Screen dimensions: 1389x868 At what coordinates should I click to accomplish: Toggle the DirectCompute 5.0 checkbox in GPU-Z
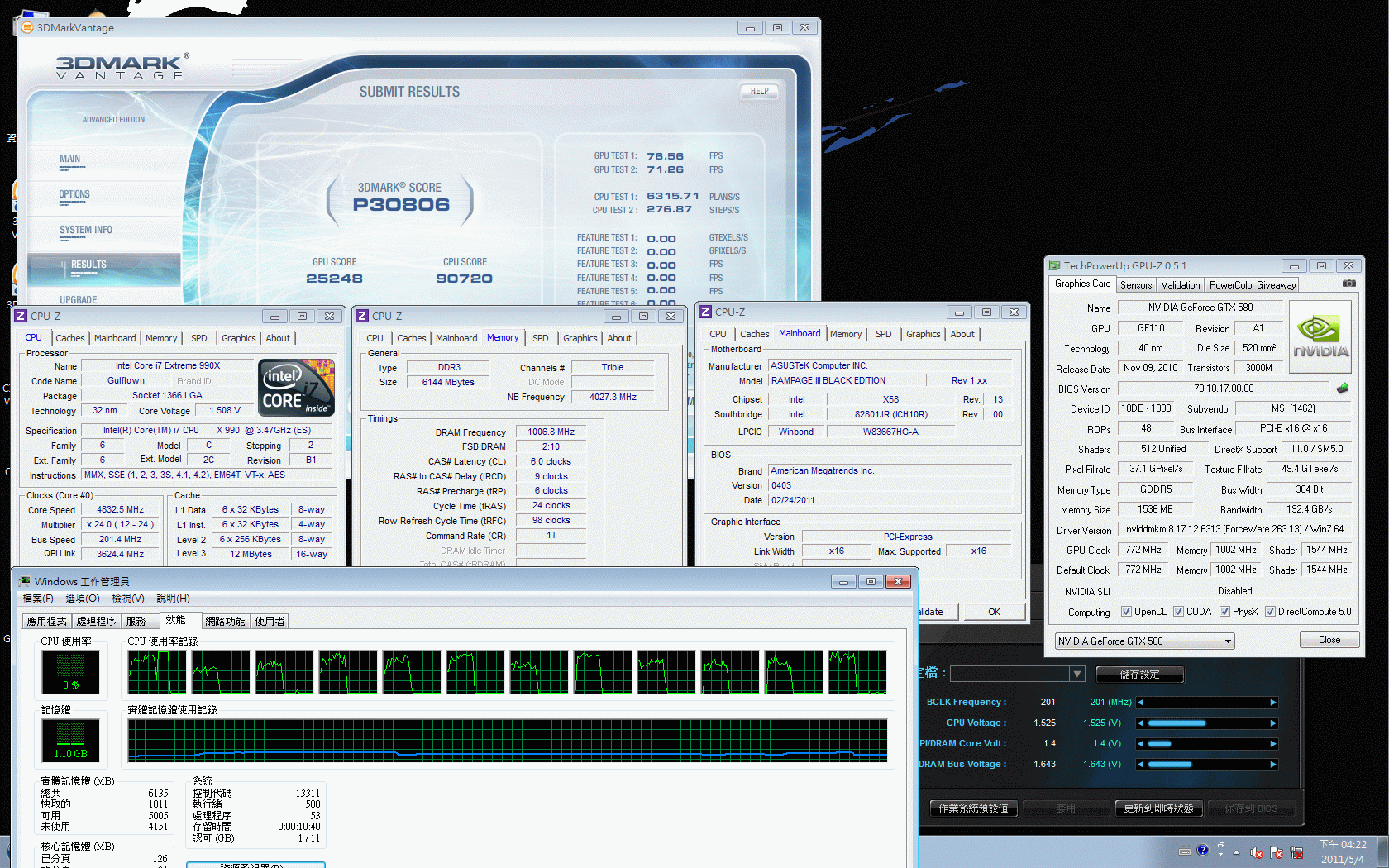point(1270,612)
